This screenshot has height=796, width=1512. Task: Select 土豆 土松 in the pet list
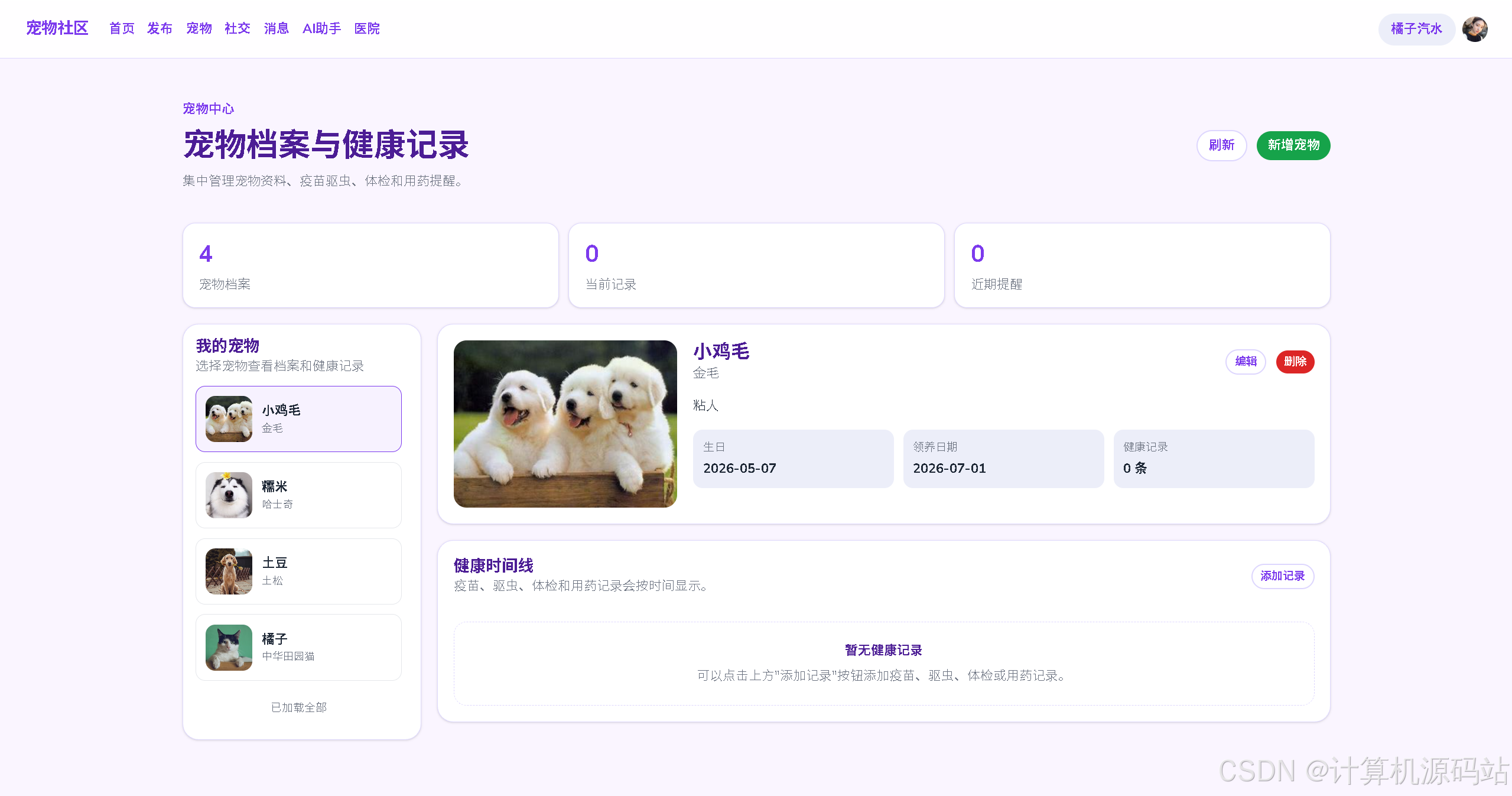tap(298, 571)
